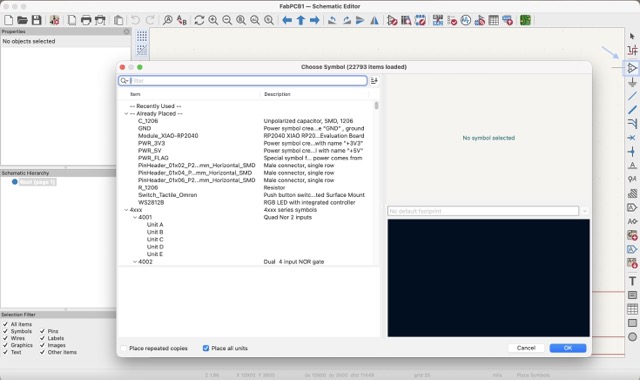The image size is (640, 380).
Task: Select the Text tool in right toolbar
Action: pos(632,281)
